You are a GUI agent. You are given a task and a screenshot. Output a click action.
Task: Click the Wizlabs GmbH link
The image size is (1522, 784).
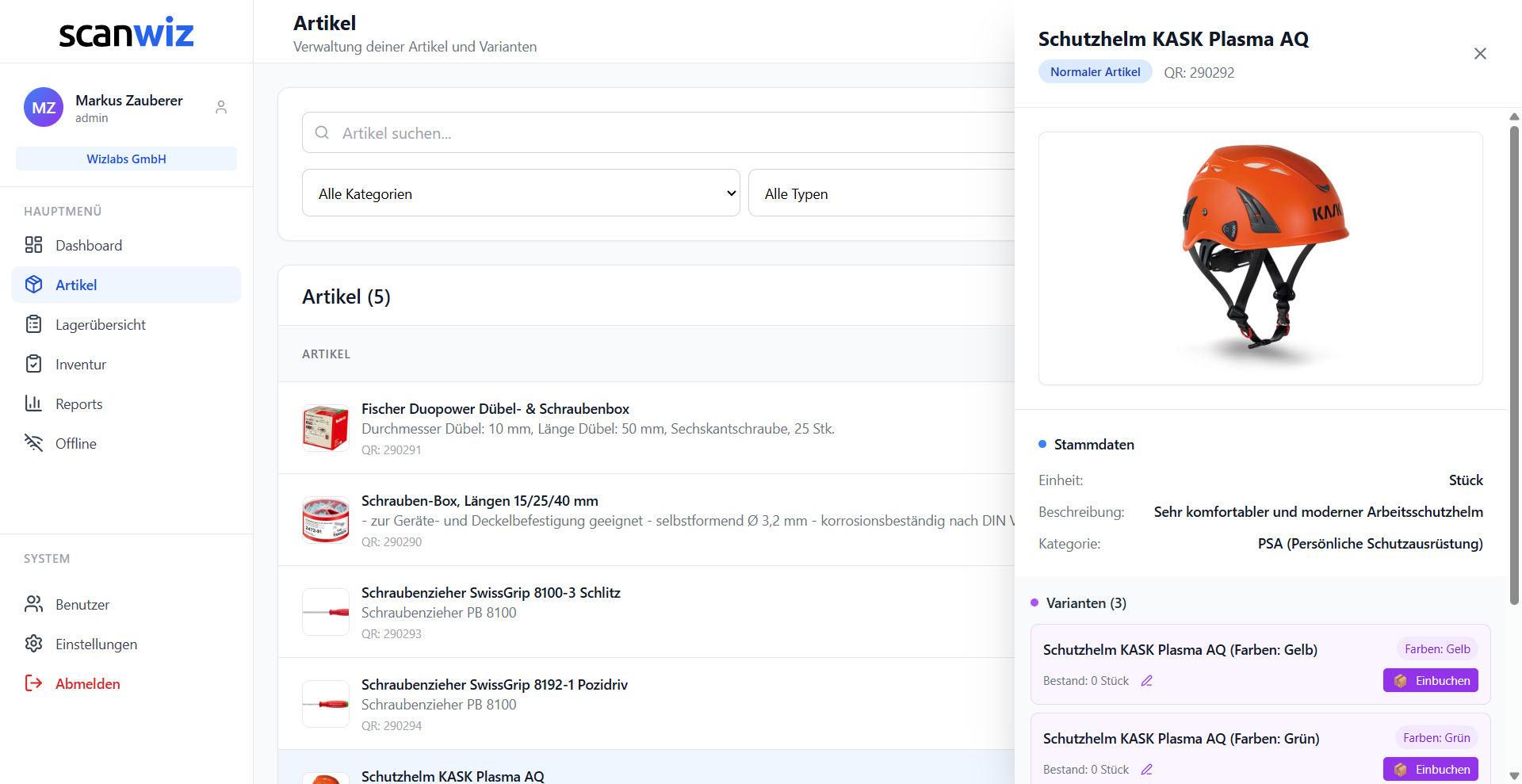click(x=125, y=159)
